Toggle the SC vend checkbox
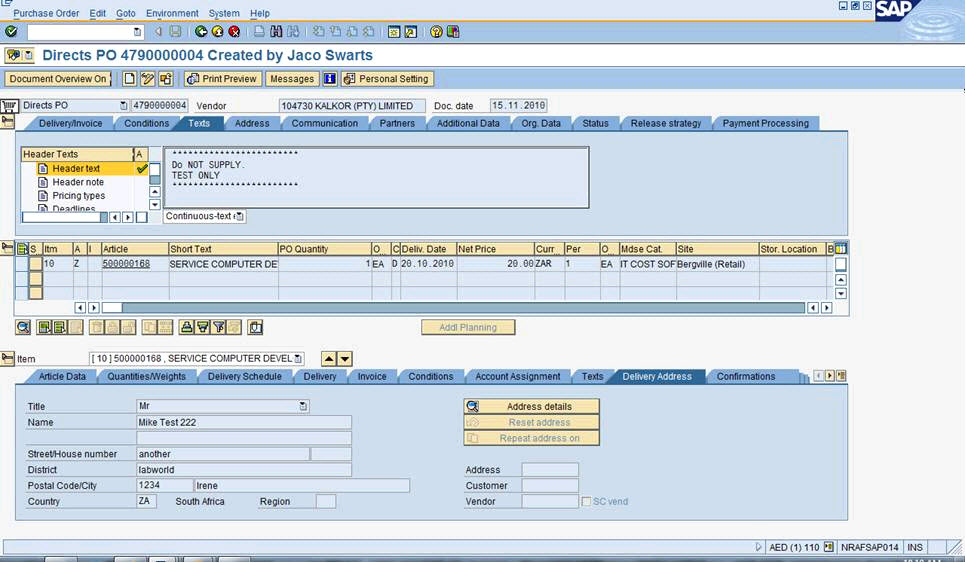The image size is (966, 563). (x=586, y=501)
